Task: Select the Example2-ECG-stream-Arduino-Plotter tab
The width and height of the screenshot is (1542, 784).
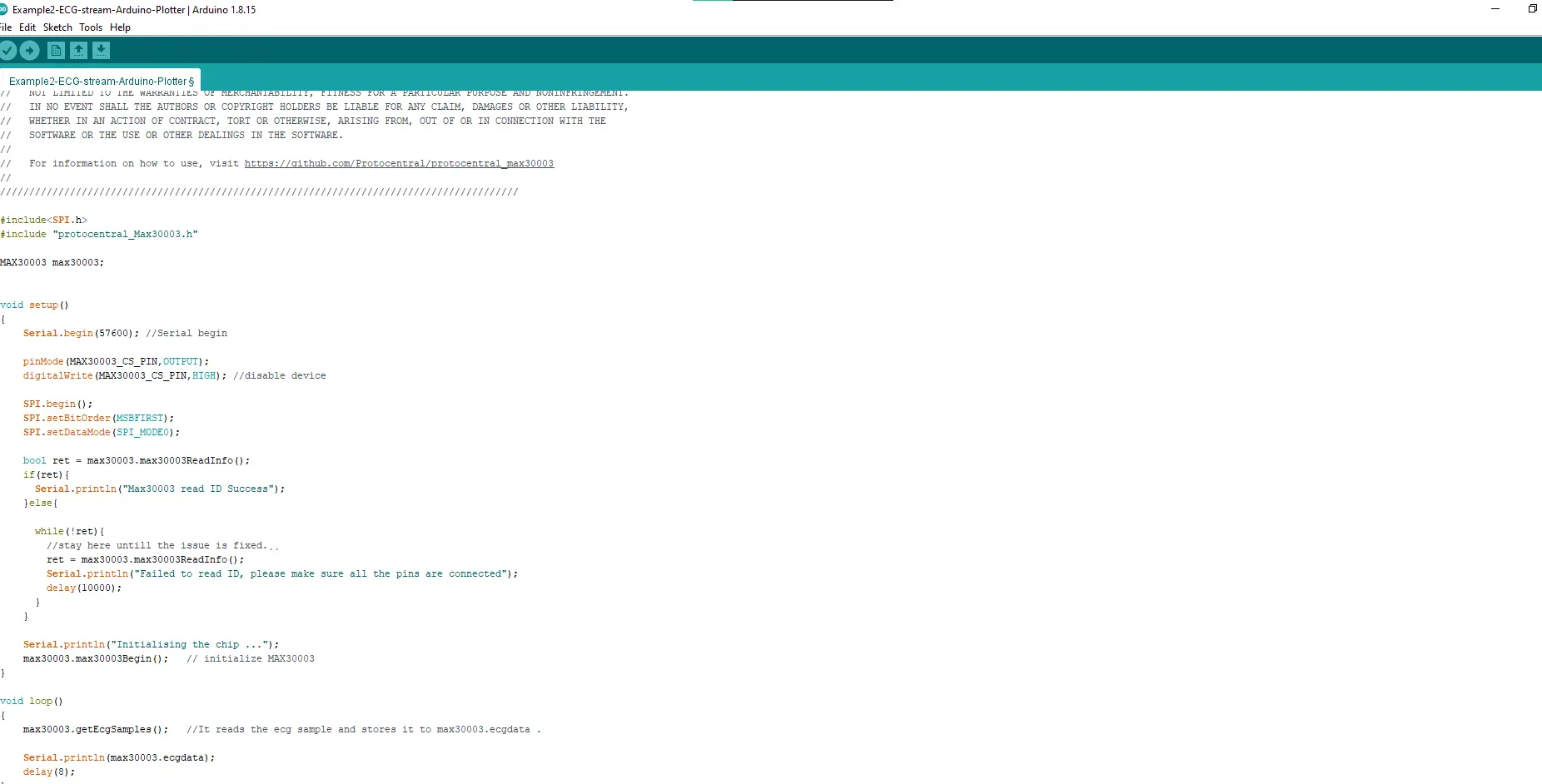Action: pyautogui.click(x=101, y=81)
